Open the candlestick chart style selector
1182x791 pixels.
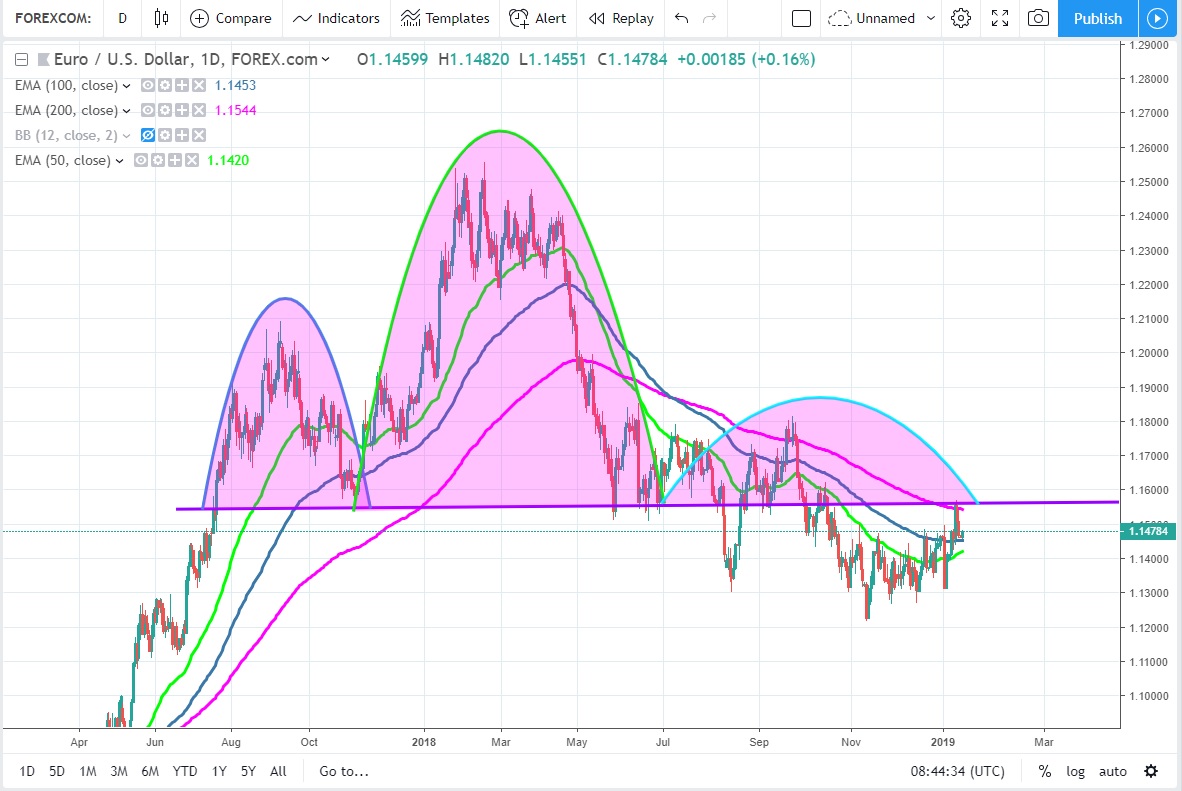point(161,18)
